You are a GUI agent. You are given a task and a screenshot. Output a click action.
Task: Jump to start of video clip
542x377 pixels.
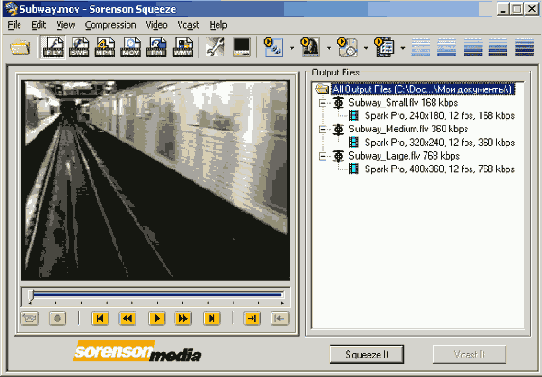point(100,318)
